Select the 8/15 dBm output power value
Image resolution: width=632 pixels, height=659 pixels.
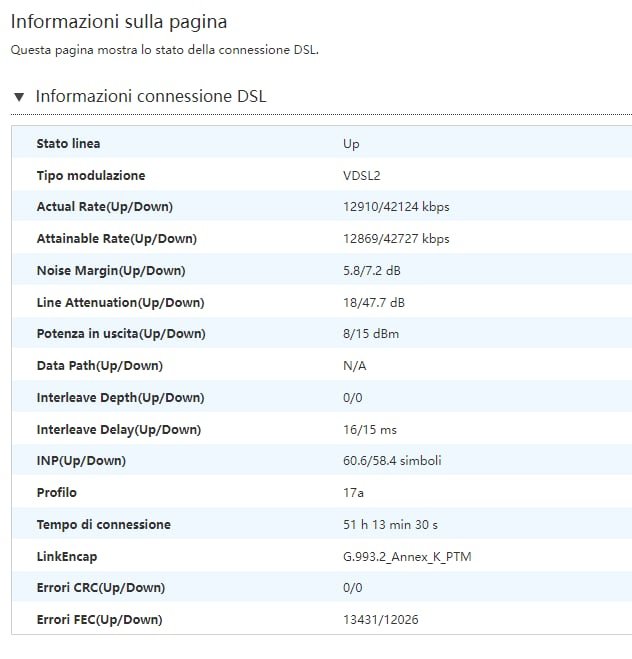371,334
